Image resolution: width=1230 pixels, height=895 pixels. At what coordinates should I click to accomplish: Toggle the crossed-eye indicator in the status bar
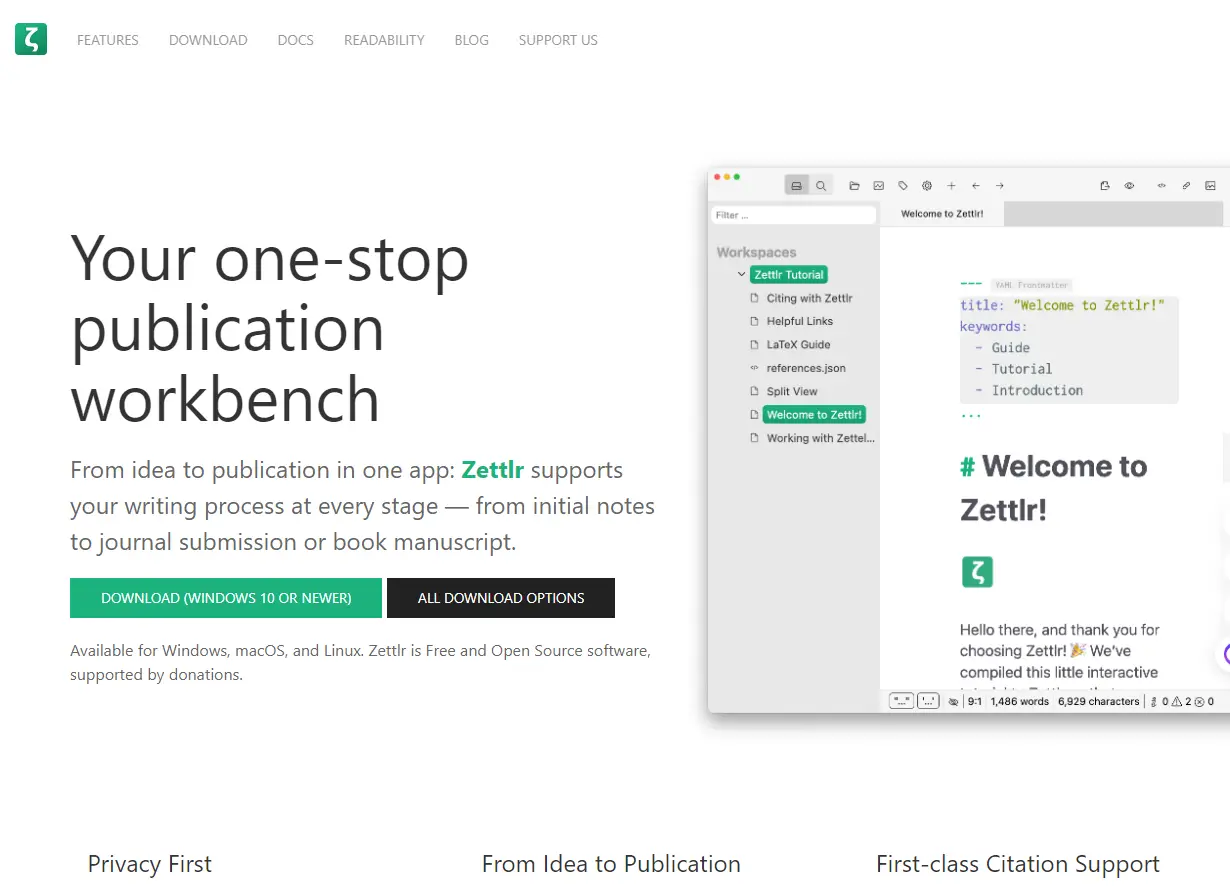[x=952, y=701]
